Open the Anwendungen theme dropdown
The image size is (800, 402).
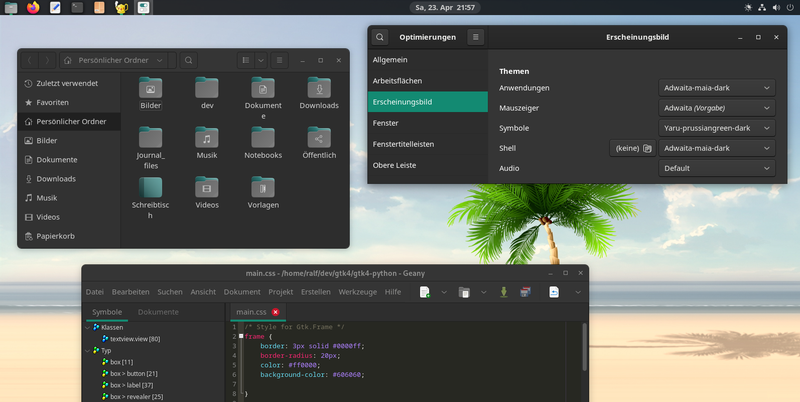pos(717,88)
